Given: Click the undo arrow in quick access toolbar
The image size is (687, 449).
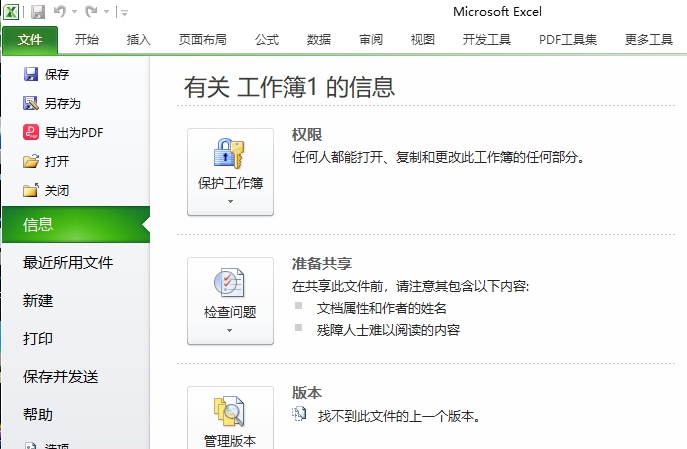Looking at the screenshot, I should point(60,12).
